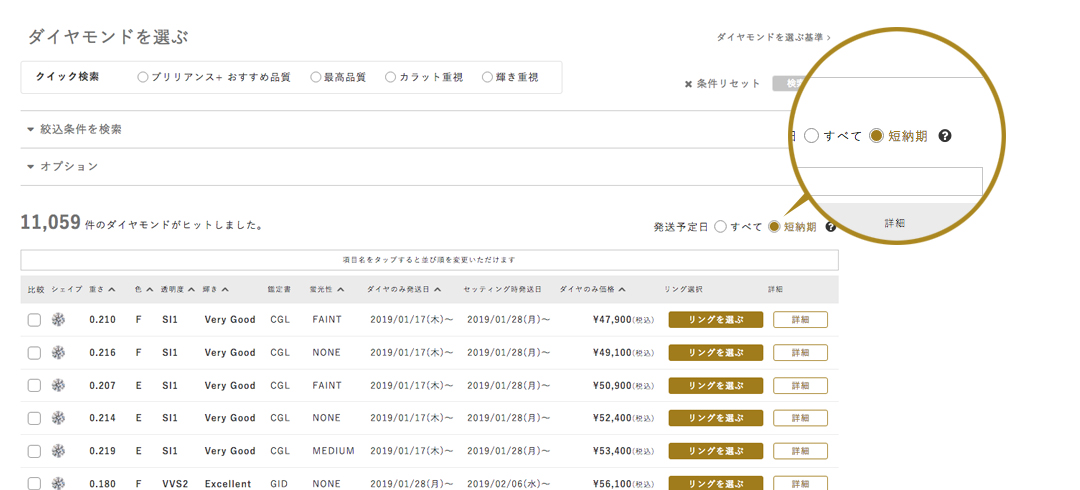Click the 0.180 weight value
Image resolution: width=1080 pixels, height=490 pixels.
click(103, 484)
